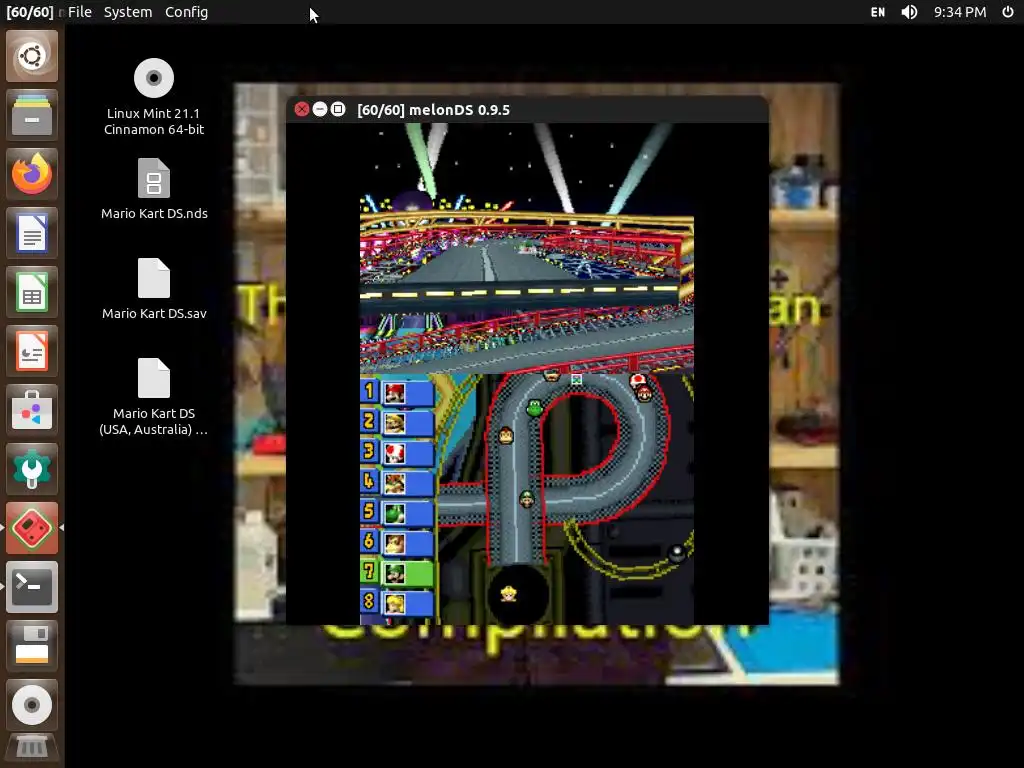The height and width of the screenshot is (768, 1024).
Task: Launch the Files manager from the dock
Action: point(32,115)
